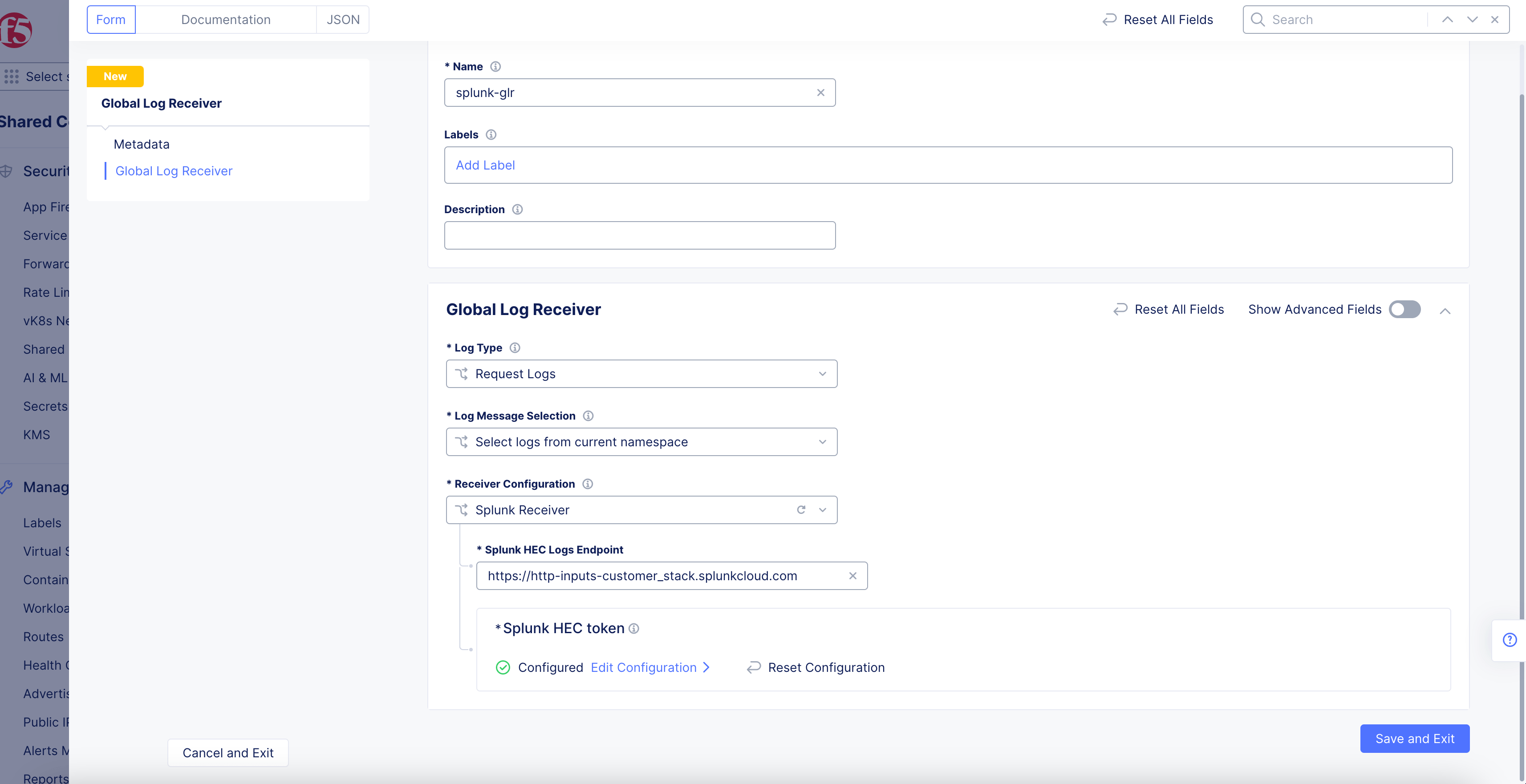The image size is (1526, 784).
Task: Click the info icon beside Name label
Action: click(x=495, y=66)
